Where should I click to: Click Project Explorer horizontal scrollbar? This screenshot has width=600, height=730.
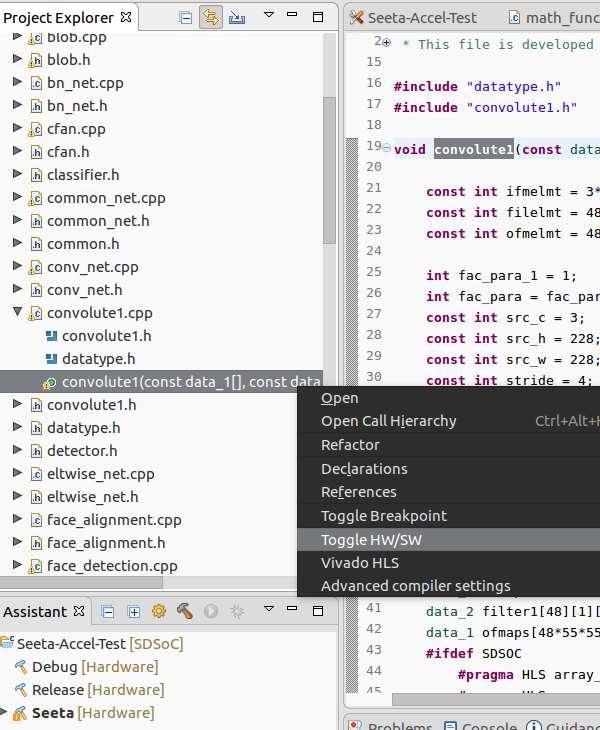point(81,582)
